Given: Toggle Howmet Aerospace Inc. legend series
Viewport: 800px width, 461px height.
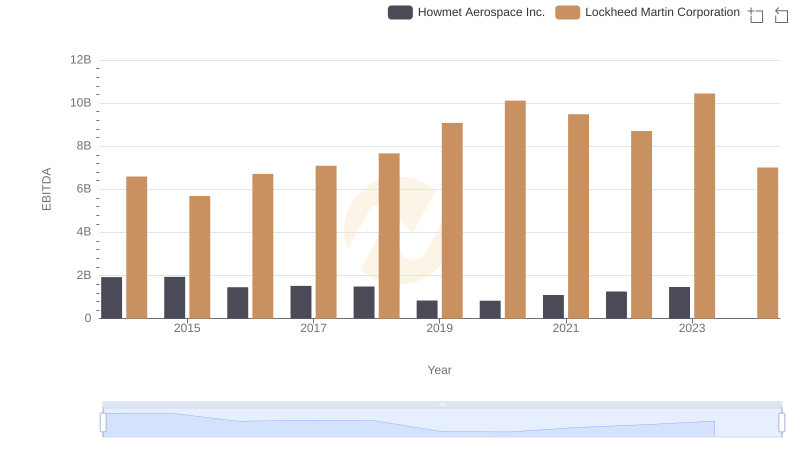Looking at the screenshot, I should click(x=466, y=12).
